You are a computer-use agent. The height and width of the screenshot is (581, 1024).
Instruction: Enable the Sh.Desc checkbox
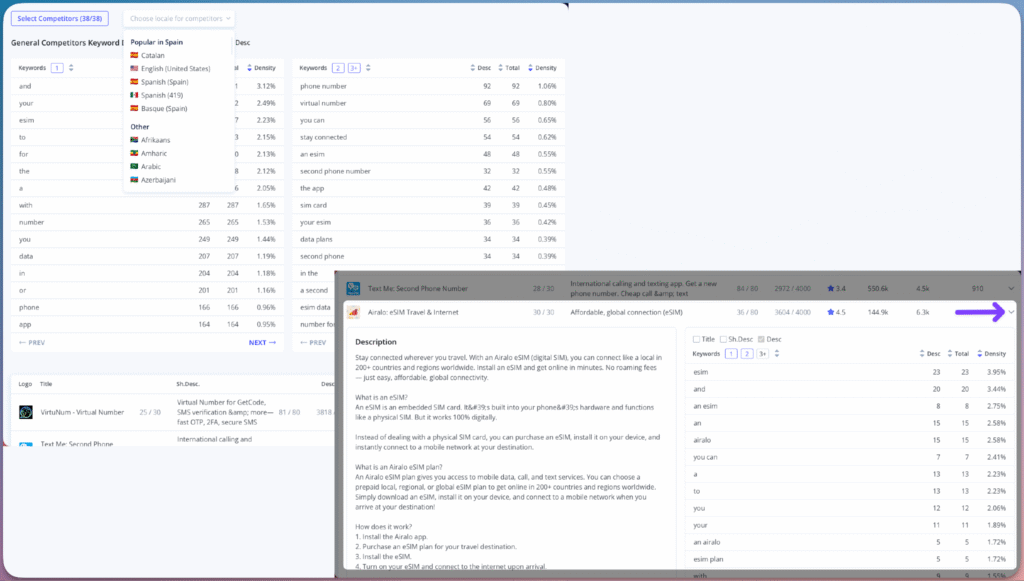click(x=726, y=339)
